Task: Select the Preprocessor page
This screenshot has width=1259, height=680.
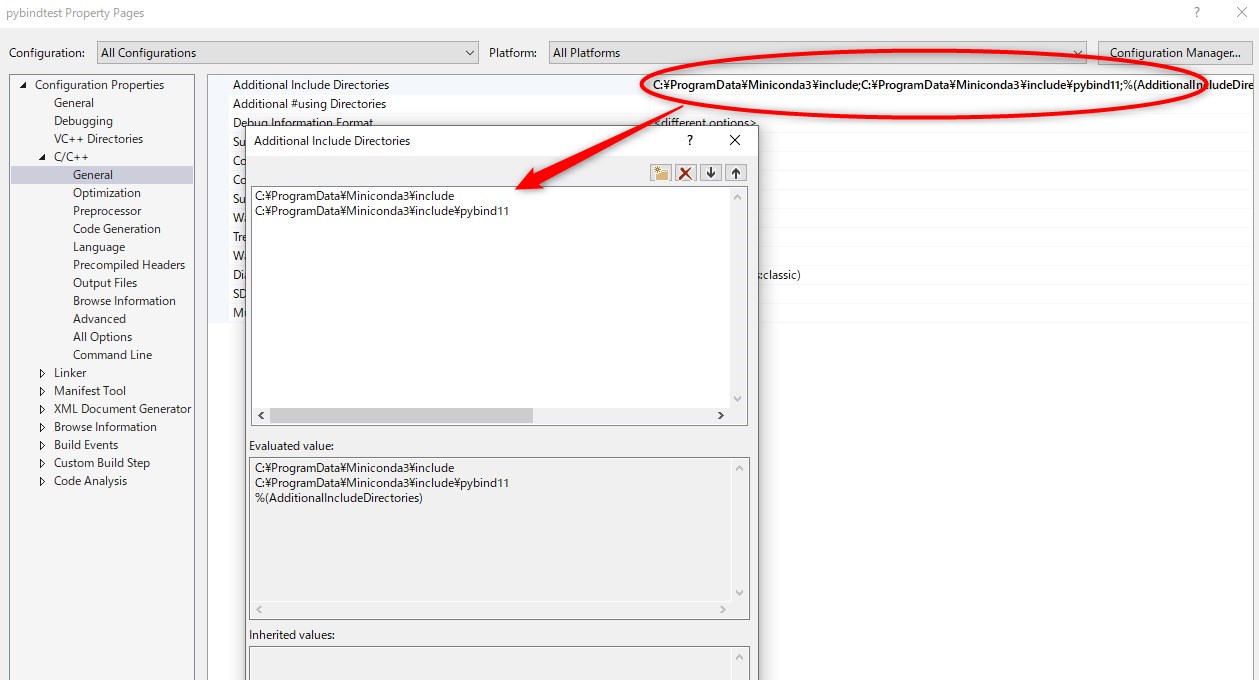Action: click(107, 211)
